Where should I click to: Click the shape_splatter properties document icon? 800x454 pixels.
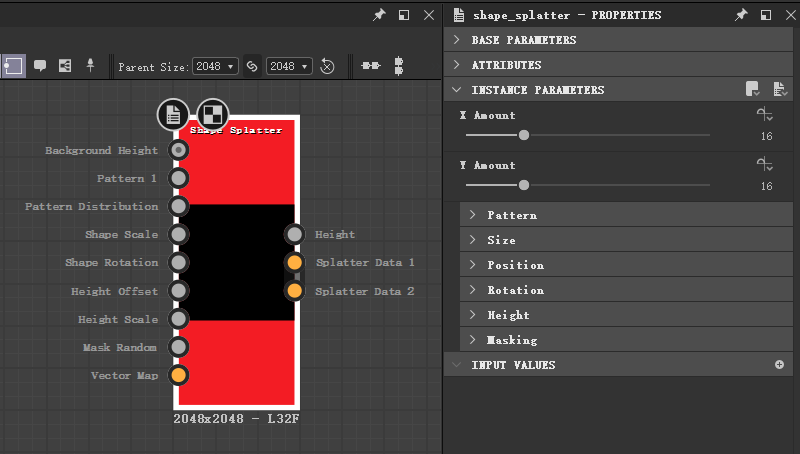459,15
